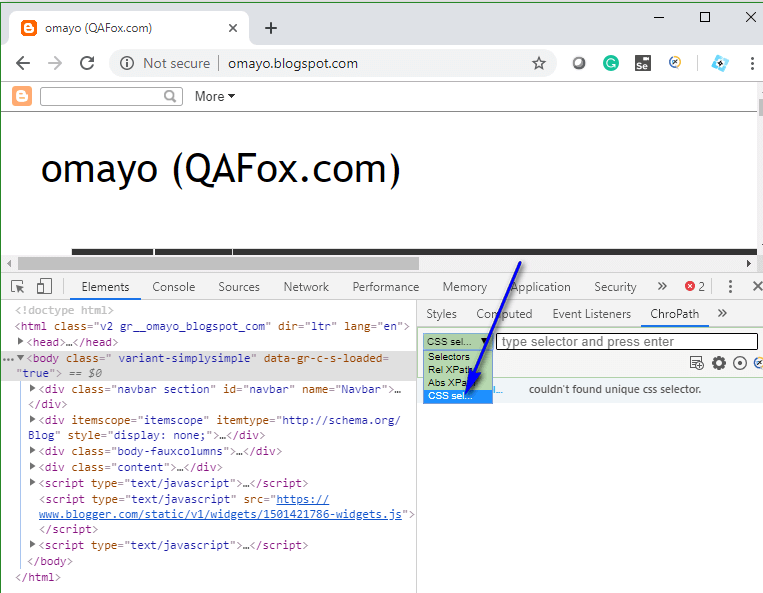The image size is (763, 593).
Task: Click the page horizontal scrollbar thumb
Action: pyautogui.click(x=218, y=264)
